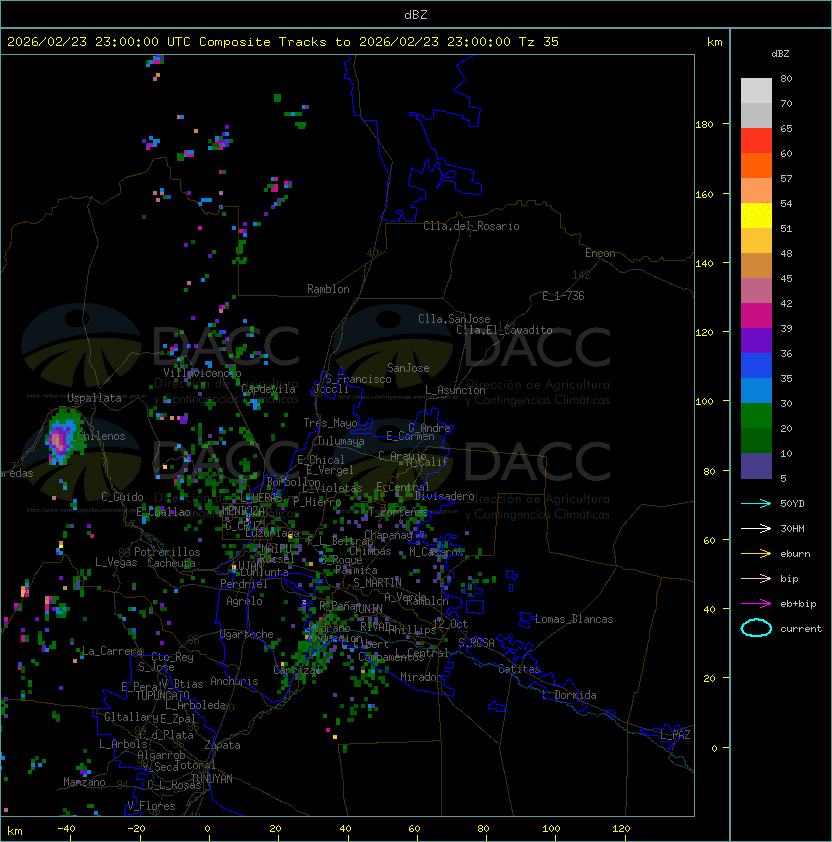The height and width of the screenshot is (842, 832).
Task: Click the white 30HM arrow legend icon
Action: pos(756,529)
